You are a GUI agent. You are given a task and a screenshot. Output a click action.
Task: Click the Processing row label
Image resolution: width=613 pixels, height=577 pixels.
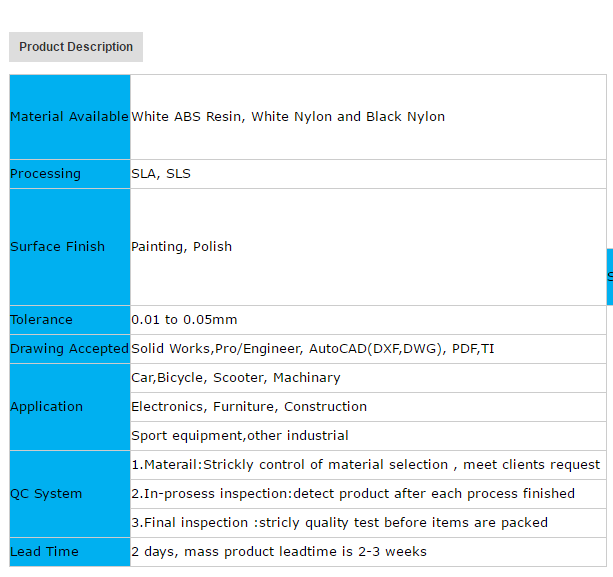tap(46, 174)
